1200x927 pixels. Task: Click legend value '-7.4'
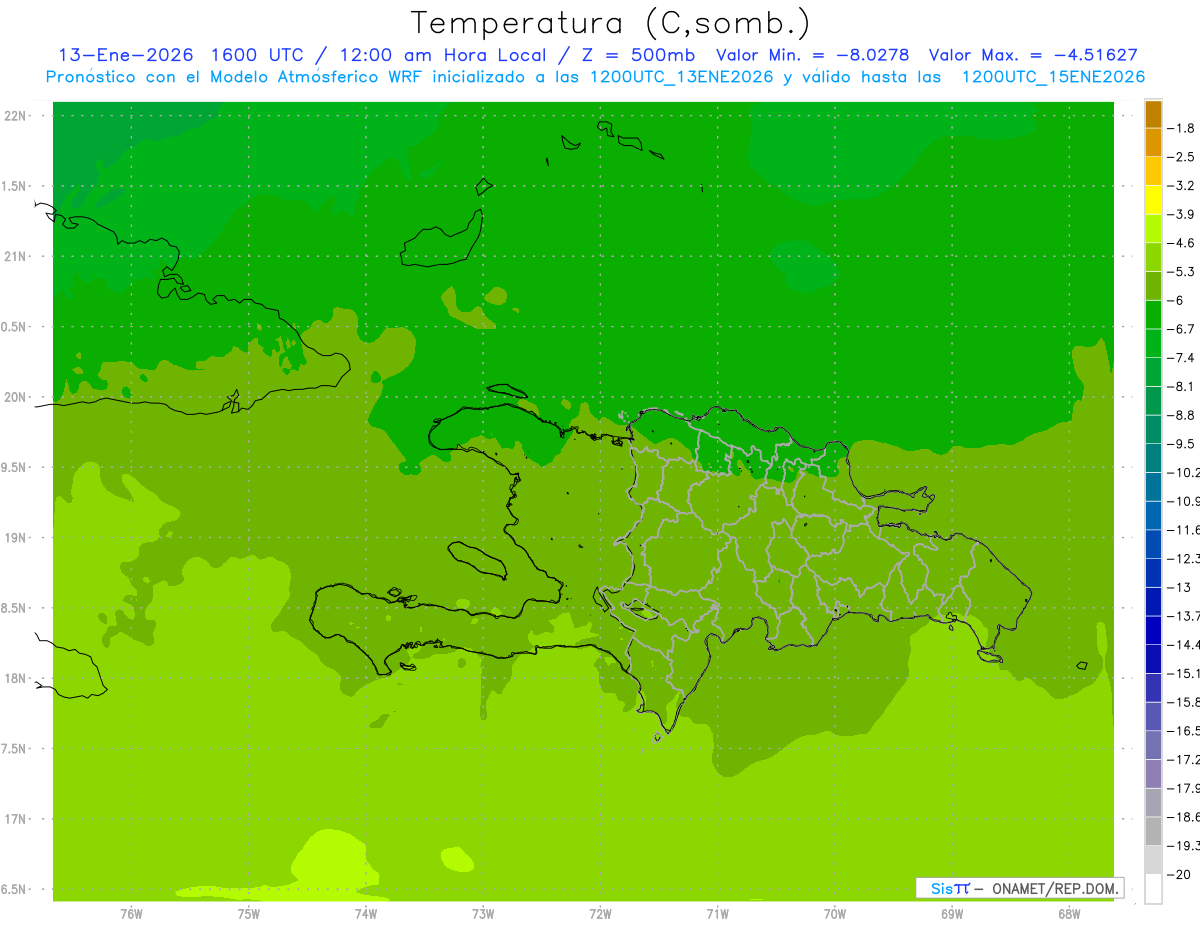pyautogui.click(x=1182, y=358)
